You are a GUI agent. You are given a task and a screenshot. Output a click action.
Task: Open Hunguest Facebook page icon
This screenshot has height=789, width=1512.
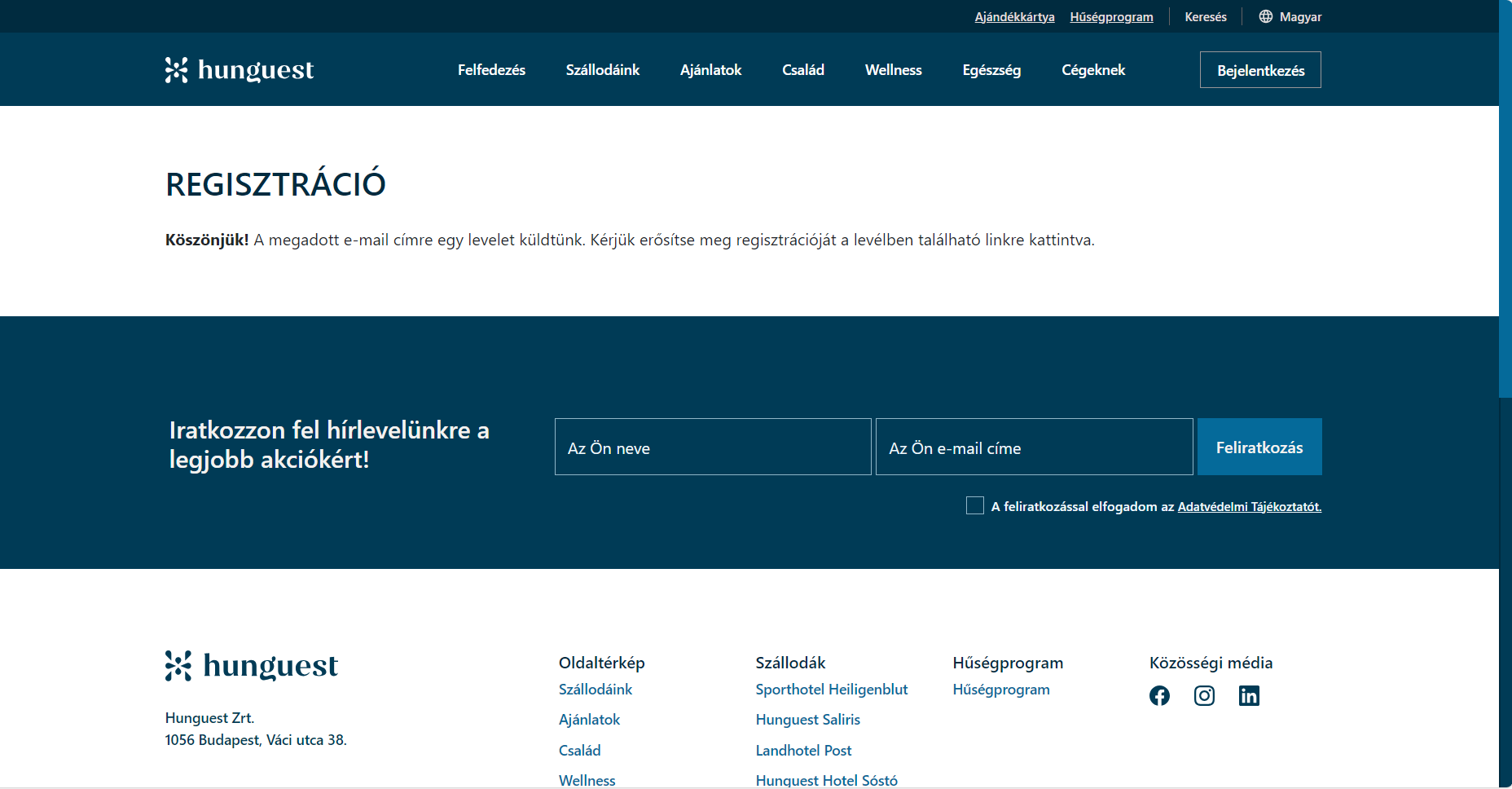point(1159,695)
